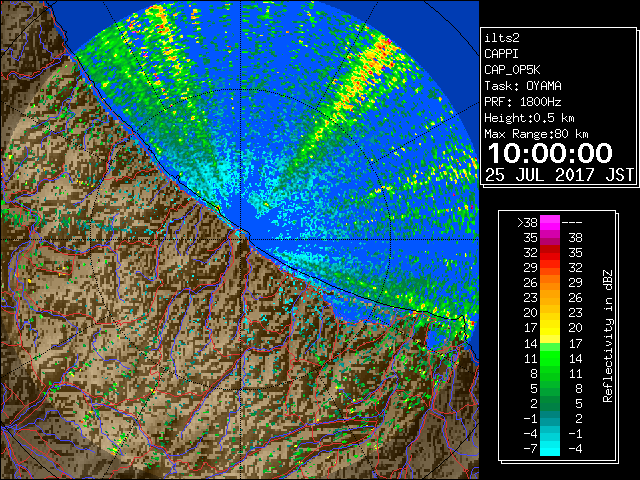Image resolution: width=640 pixels, height=480 pixels.
Task: Select the CAPPI product label
Action: pos(501,54)
